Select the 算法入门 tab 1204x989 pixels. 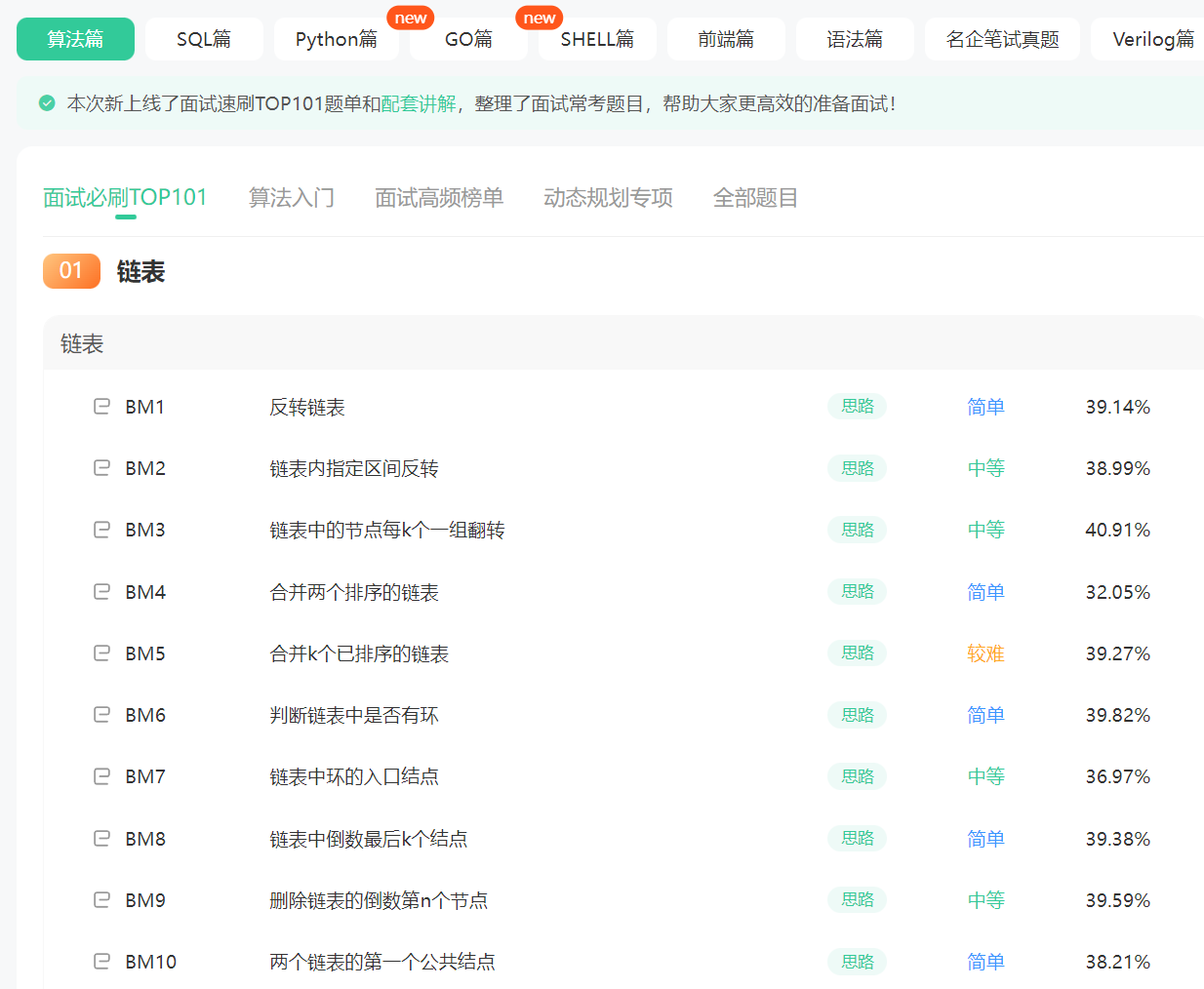point(292,198)
